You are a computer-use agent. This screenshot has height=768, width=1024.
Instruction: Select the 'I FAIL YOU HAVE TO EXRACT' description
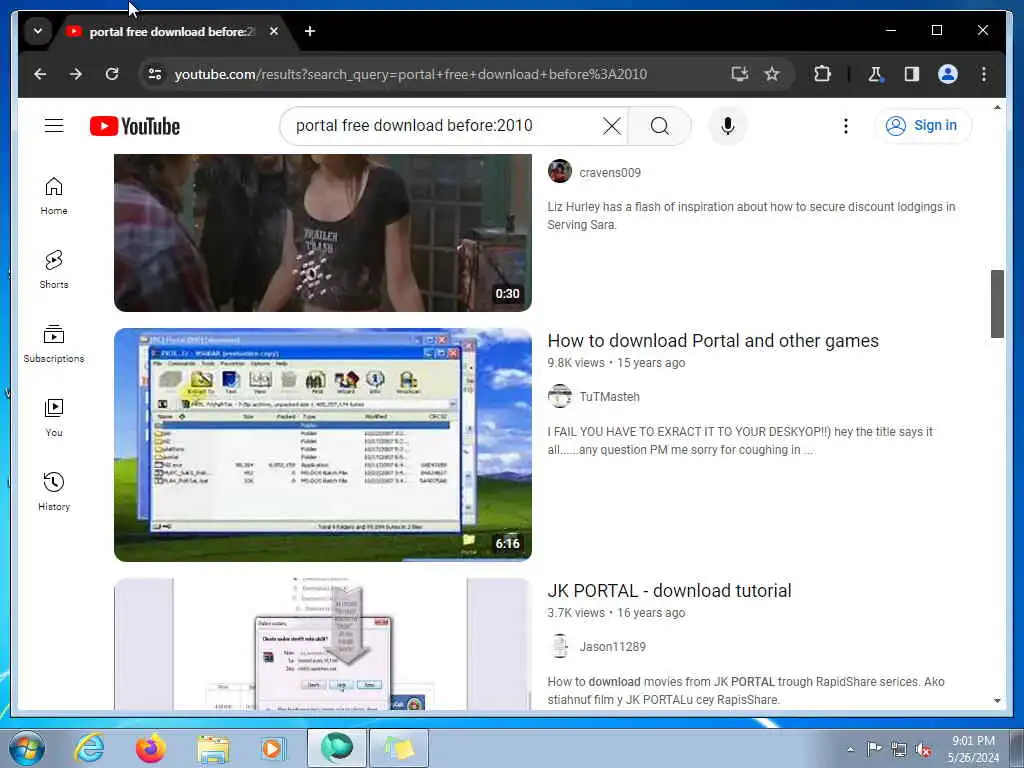click(741, 441)
